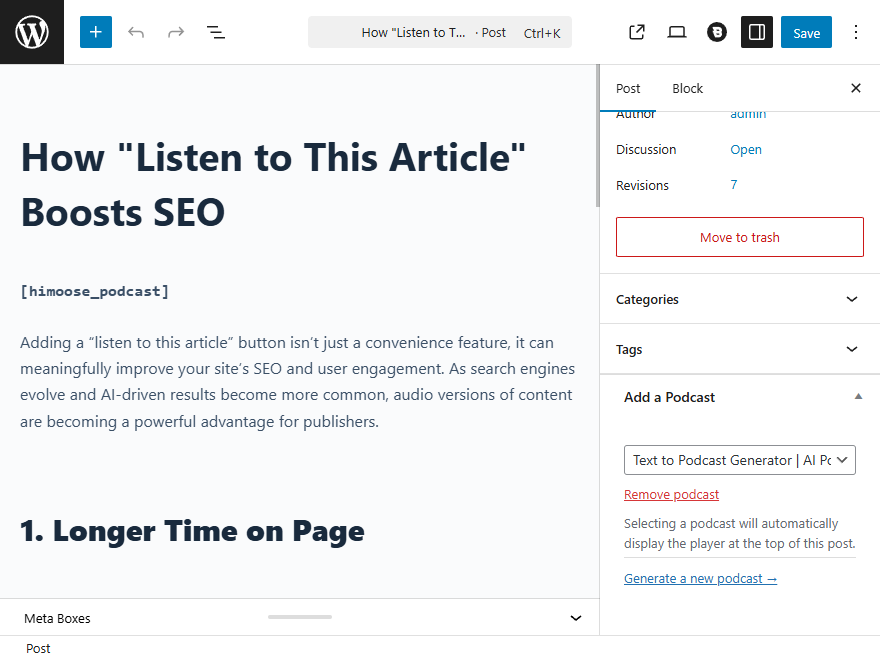
Task: Switch to the Block tab
Action: pos(687,88)
